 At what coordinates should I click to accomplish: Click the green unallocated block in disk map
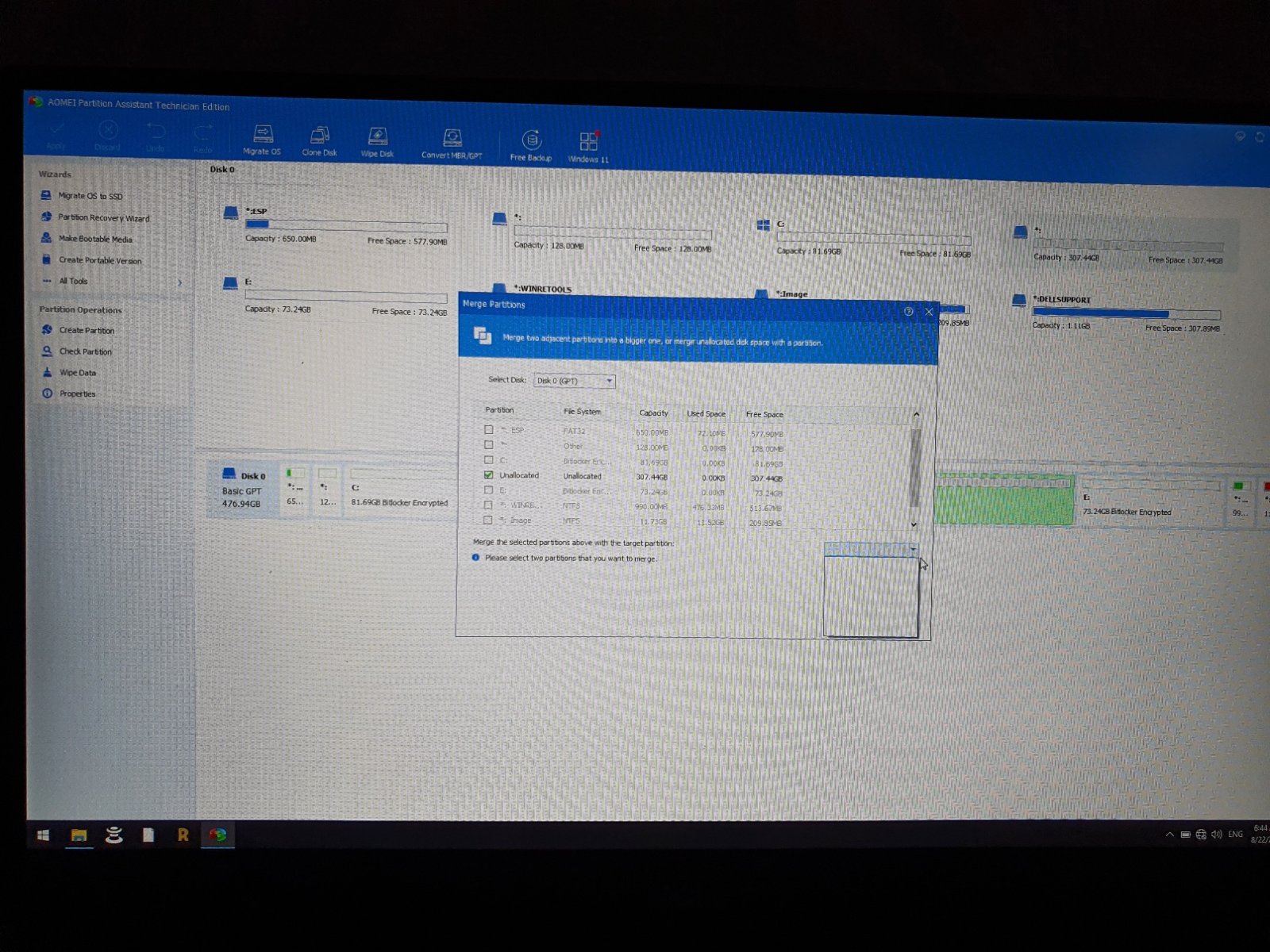click(1005, 499)
